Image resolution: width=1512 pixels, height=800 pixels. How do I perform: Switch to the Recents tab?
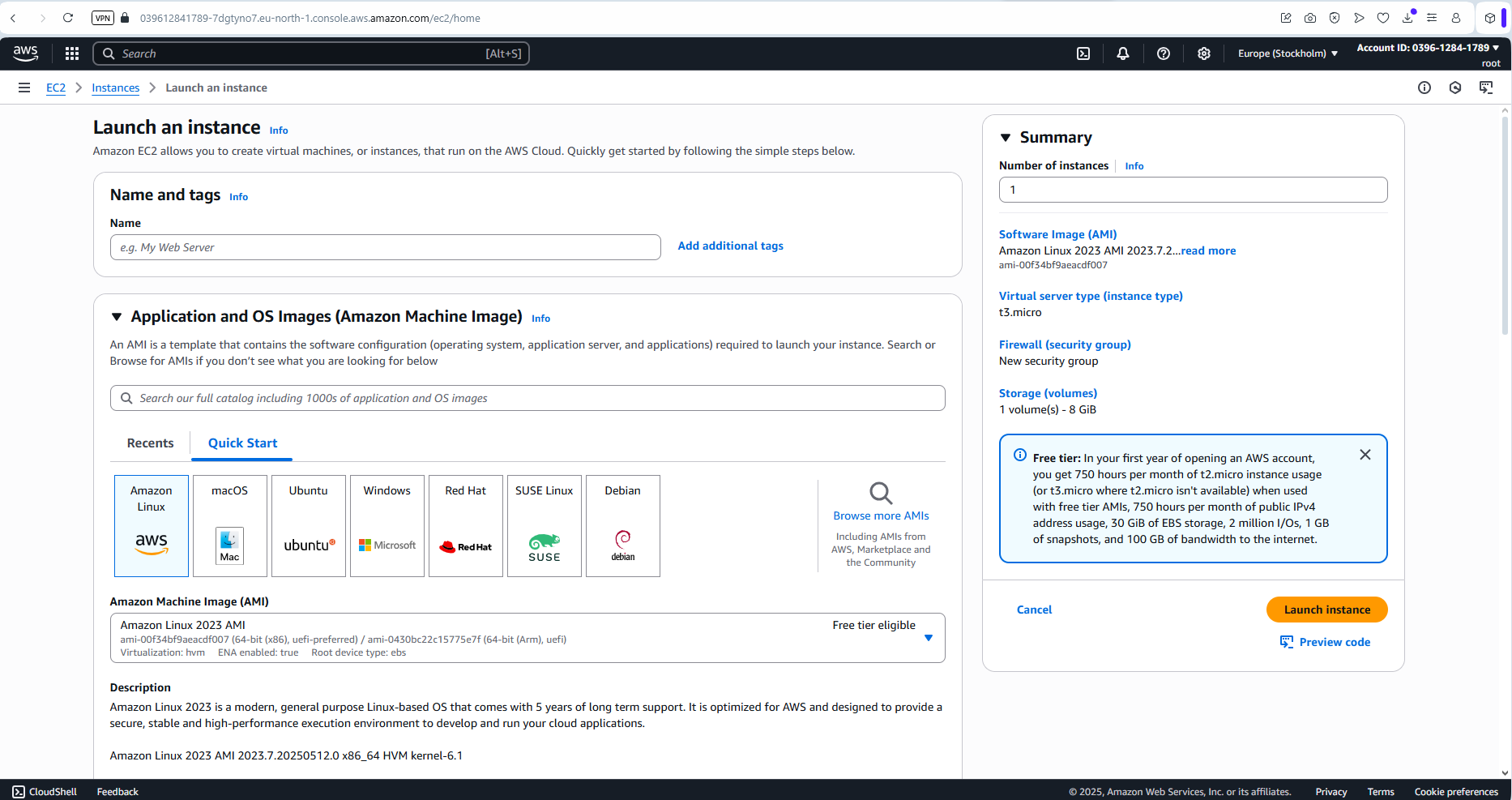[151, 443]
